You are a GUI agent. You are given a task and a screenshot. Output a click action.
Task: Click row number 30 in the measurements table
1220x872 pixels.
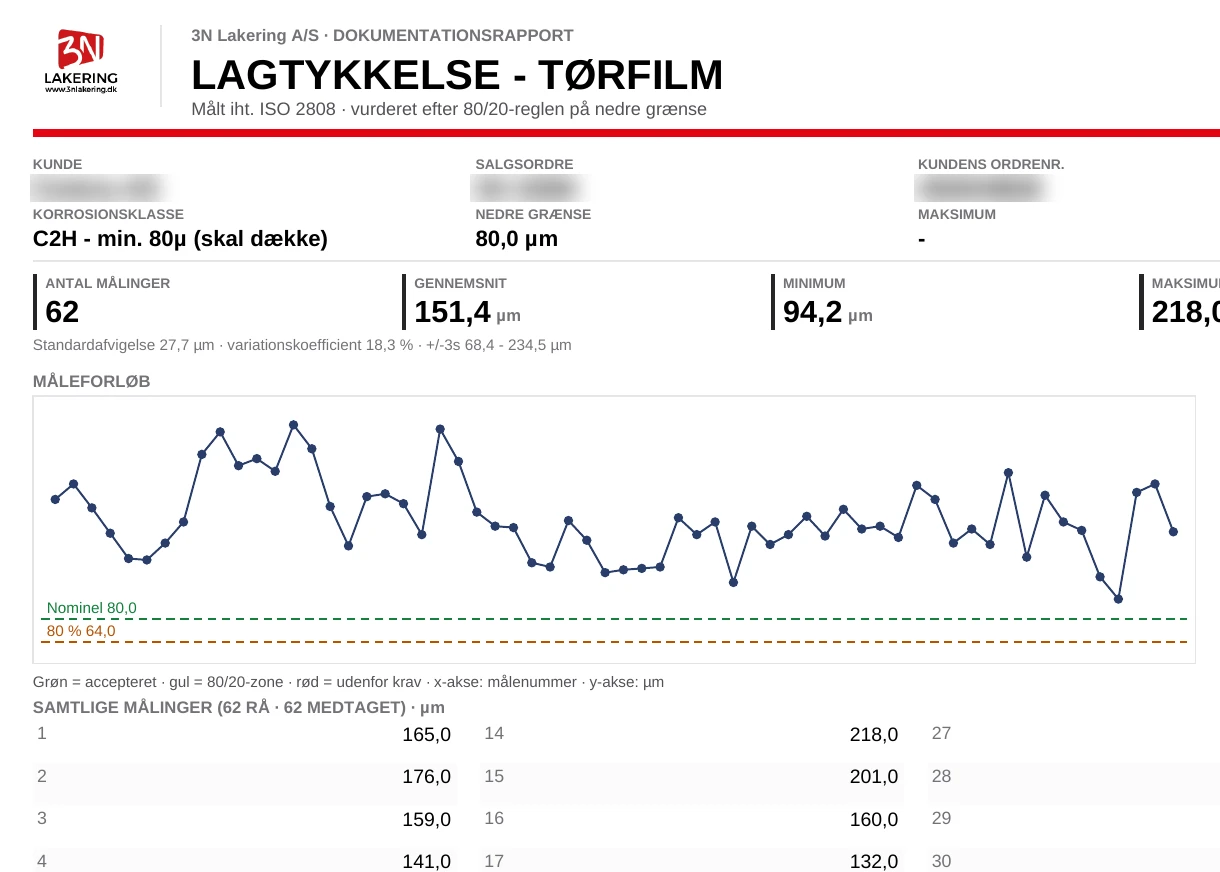(x=941, y=860)
